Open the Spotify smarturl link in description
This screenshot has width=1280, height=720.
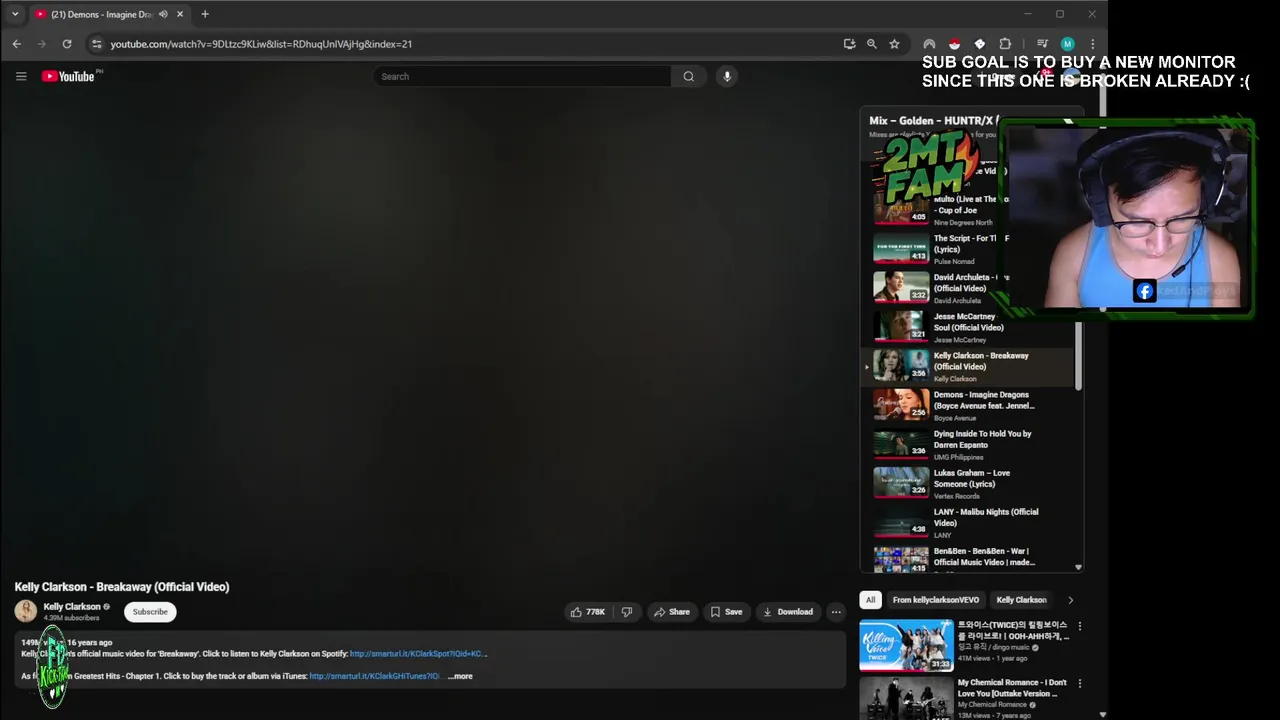(x=418, y=654)
